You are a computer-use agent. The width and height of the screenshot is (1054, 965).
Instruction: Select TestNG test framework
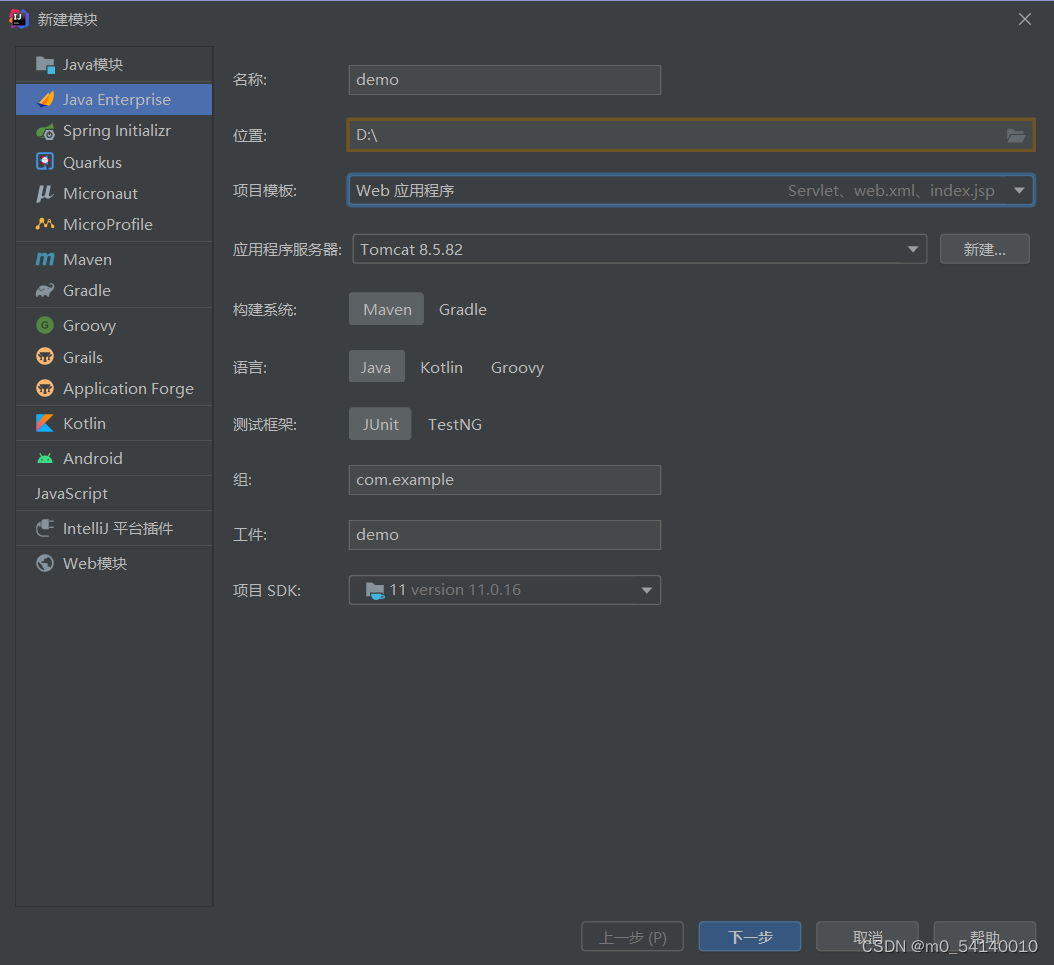click(454, 424)
